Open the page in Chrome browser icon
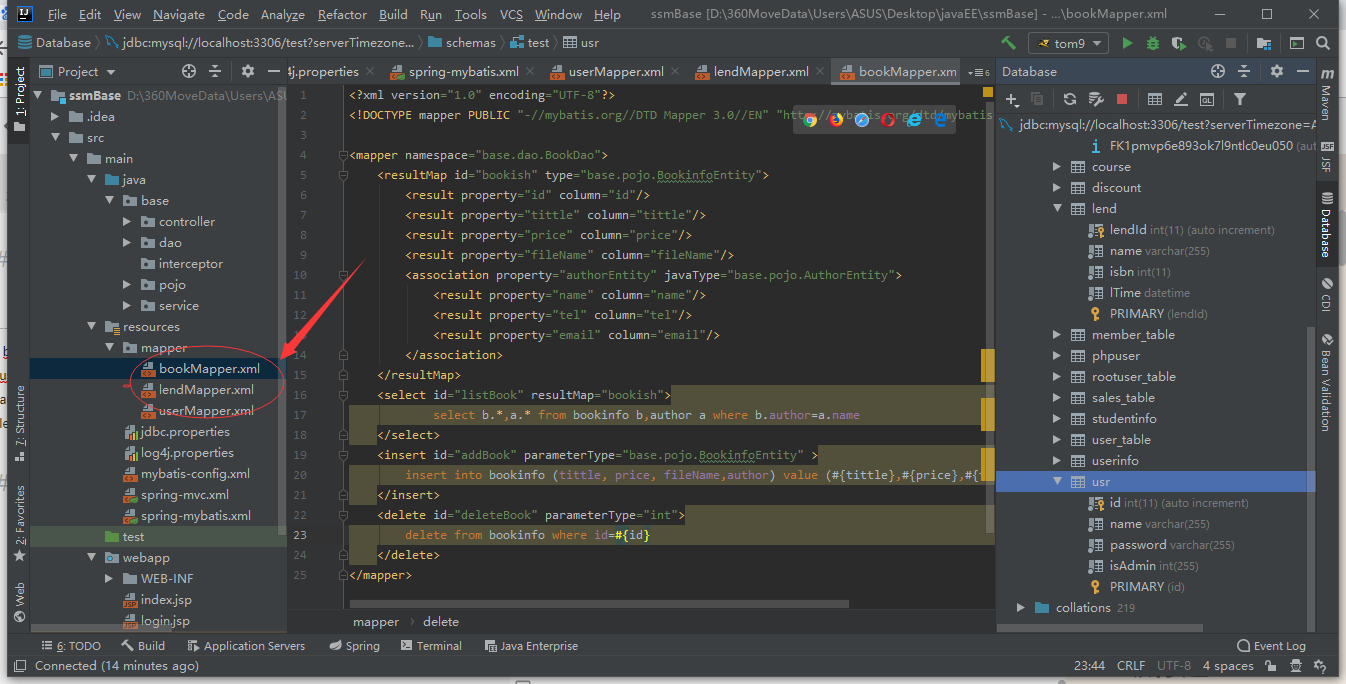Image resolution: width=1346 pixels, height=684 pixels. [x=810, y=119]
